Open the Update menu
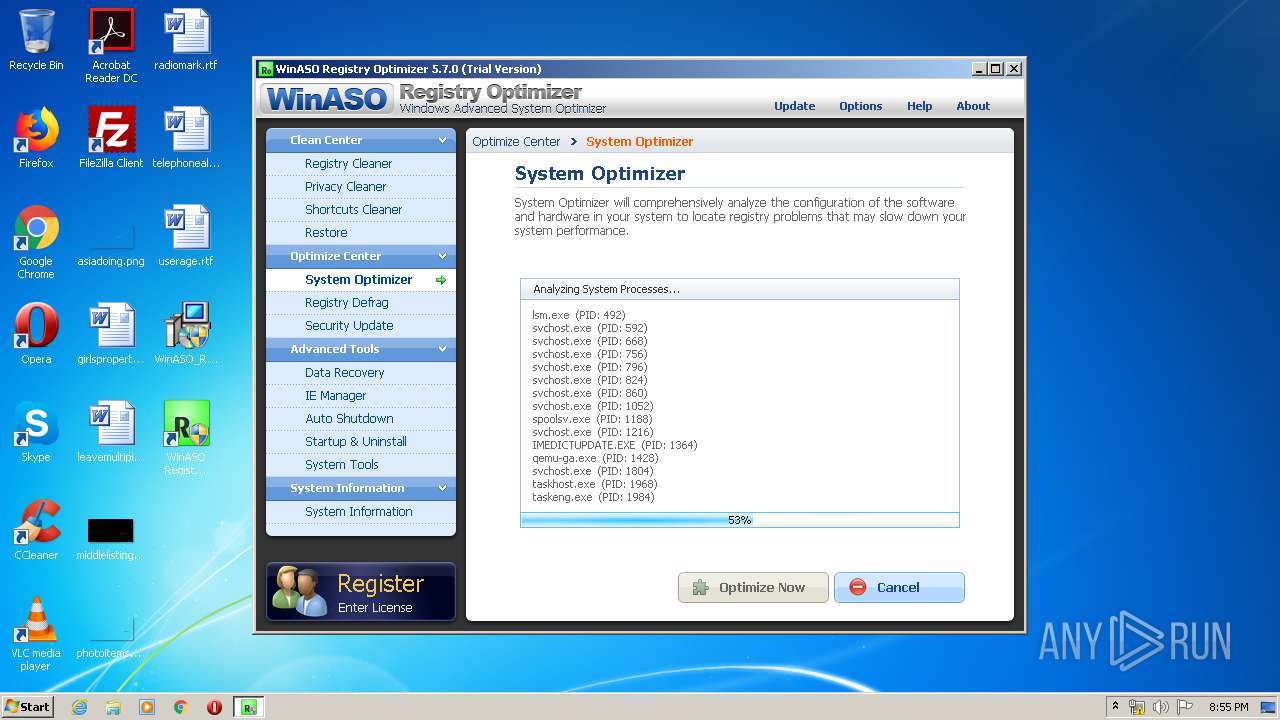1280x720 pixels. pyautogui.click(x=795, y=106)
